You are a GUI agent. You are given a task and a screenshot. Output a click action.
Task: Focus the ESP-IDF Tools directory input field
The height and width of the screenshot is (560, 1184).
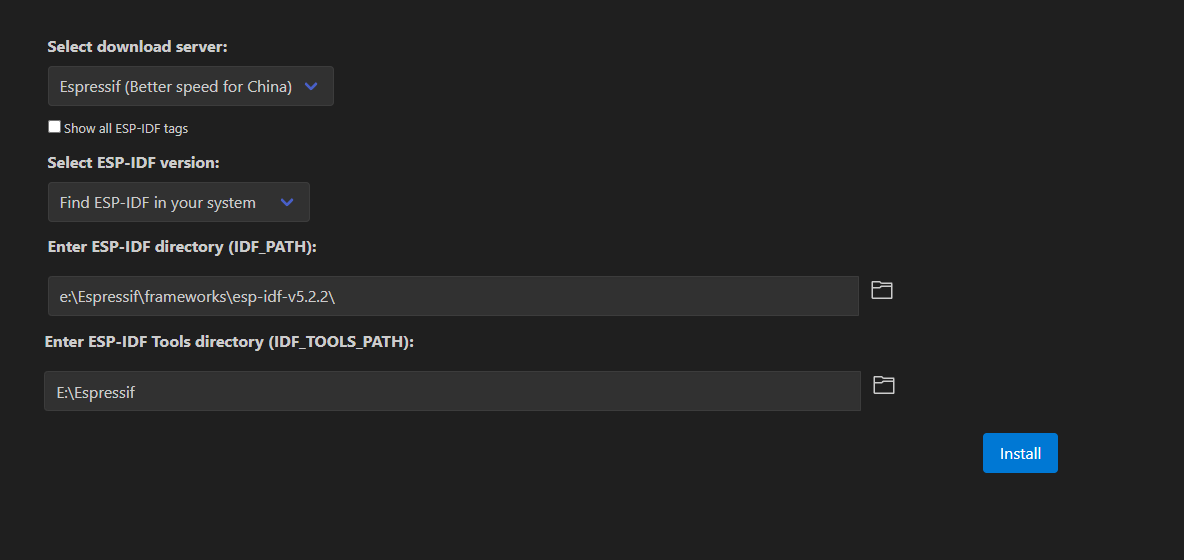tap(452, 391)
